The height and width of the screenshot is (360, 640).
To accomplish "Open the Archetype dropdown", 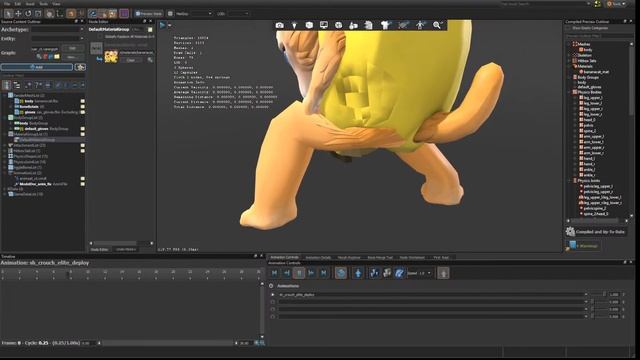I will point(58,30).
